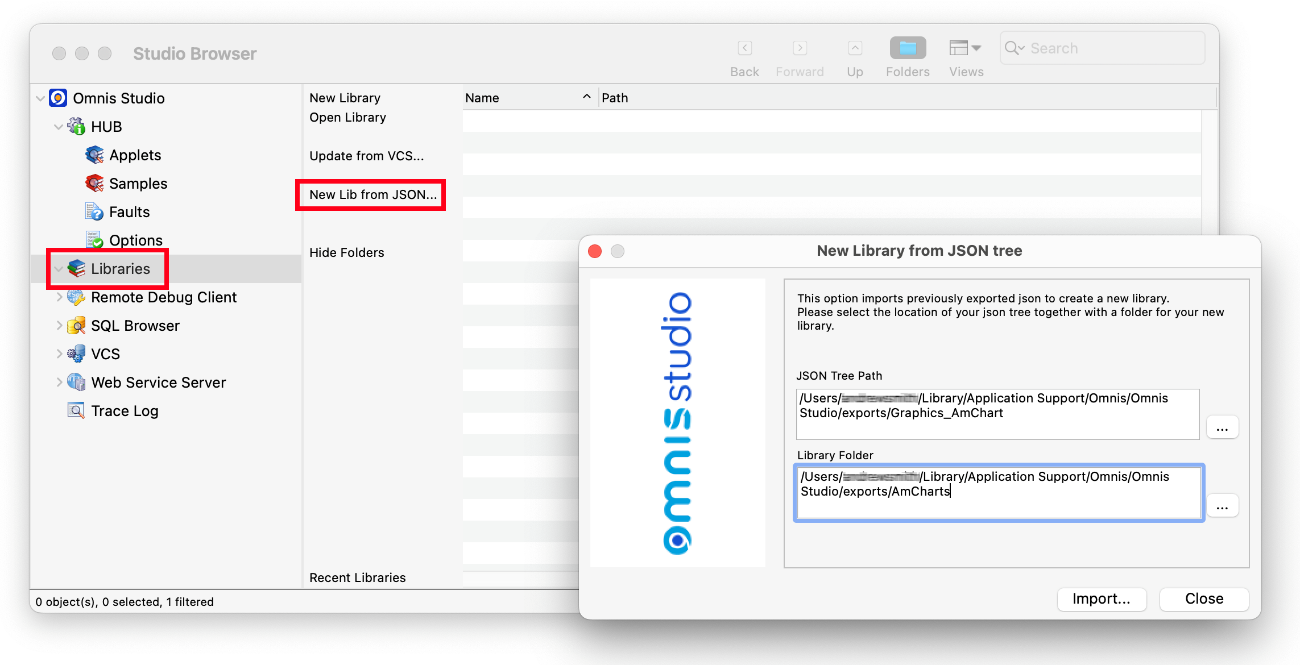Click the Faults icon in the tree
The height and width of the screenshot is (665, 1300).
[95, 212]
